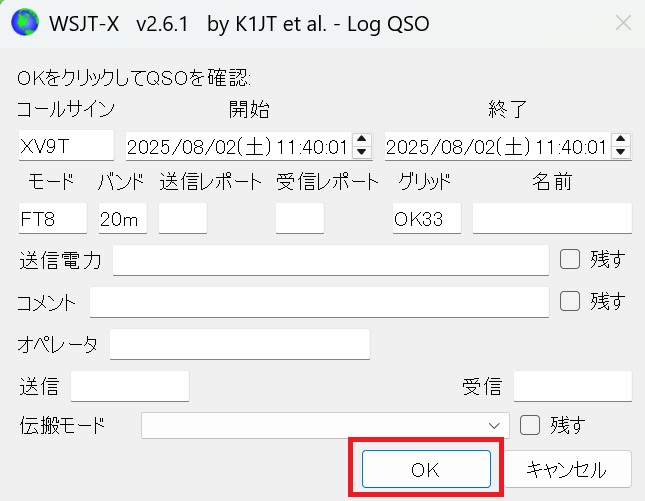This screenshot has height=501, width=645.
Task: Close the Log QSO dialog window
Action: 622,22
